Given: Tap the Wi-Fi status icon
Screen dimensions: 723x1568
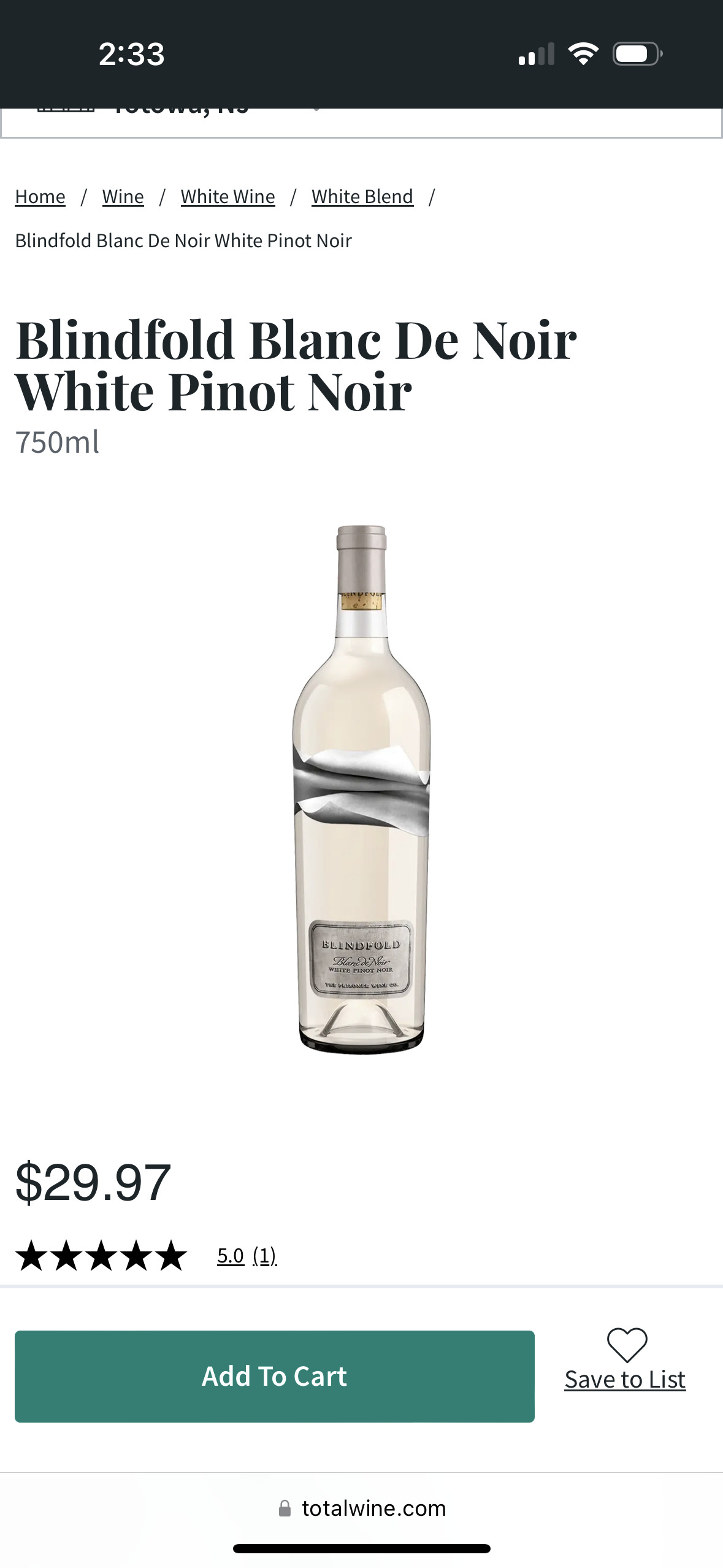Looking at the screenshot, I should tap(583, 54).
